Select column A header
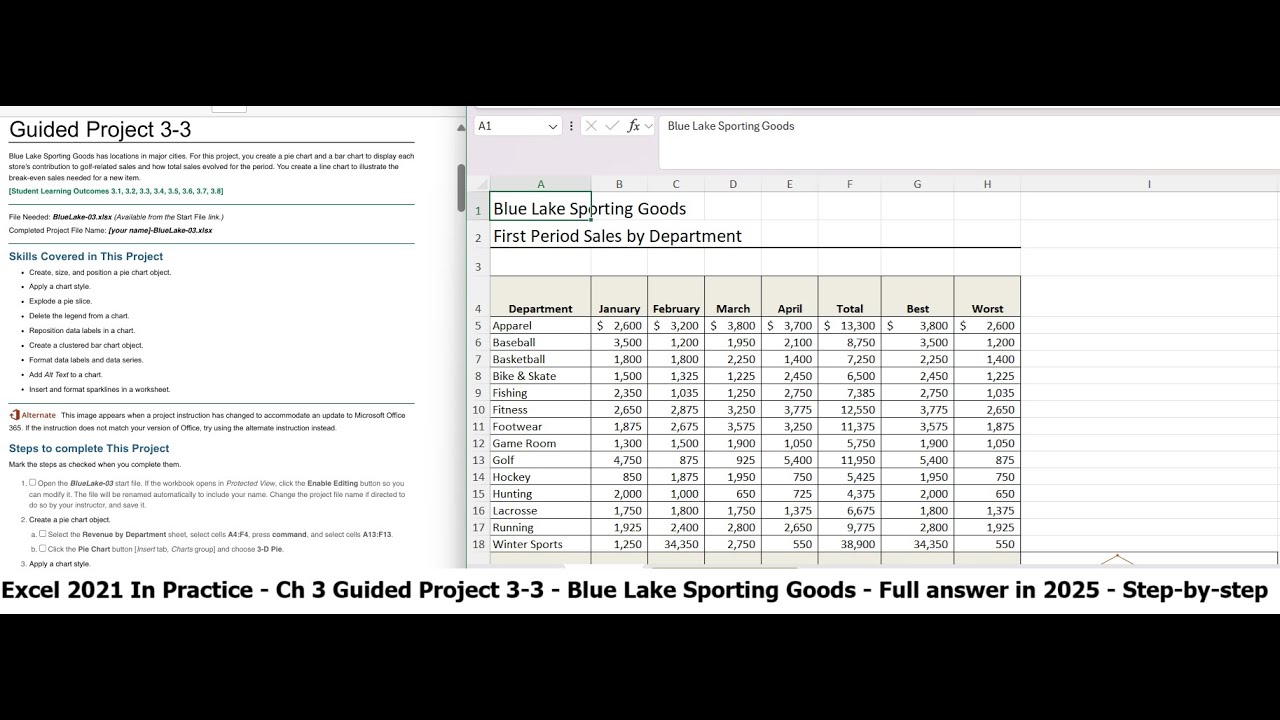1280x720 pixels. [541, 184]
